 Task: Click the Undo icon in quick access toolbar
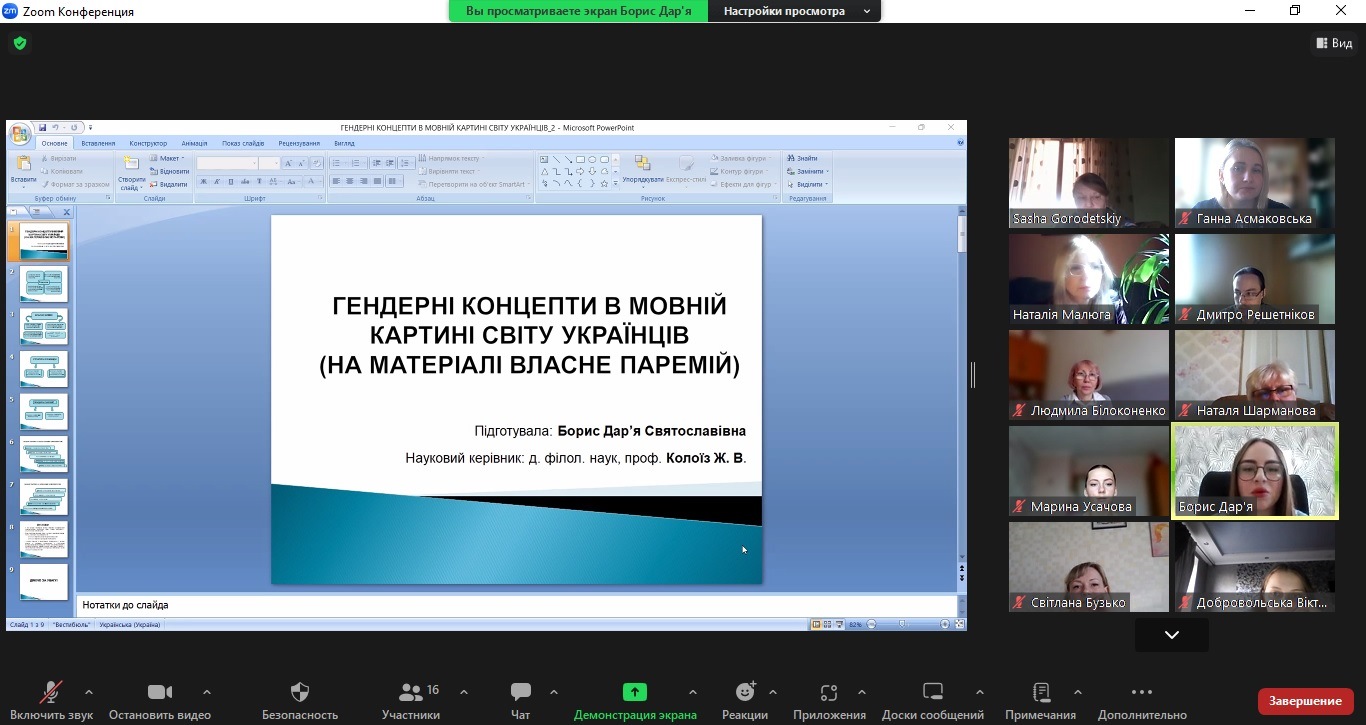(56, 127)
